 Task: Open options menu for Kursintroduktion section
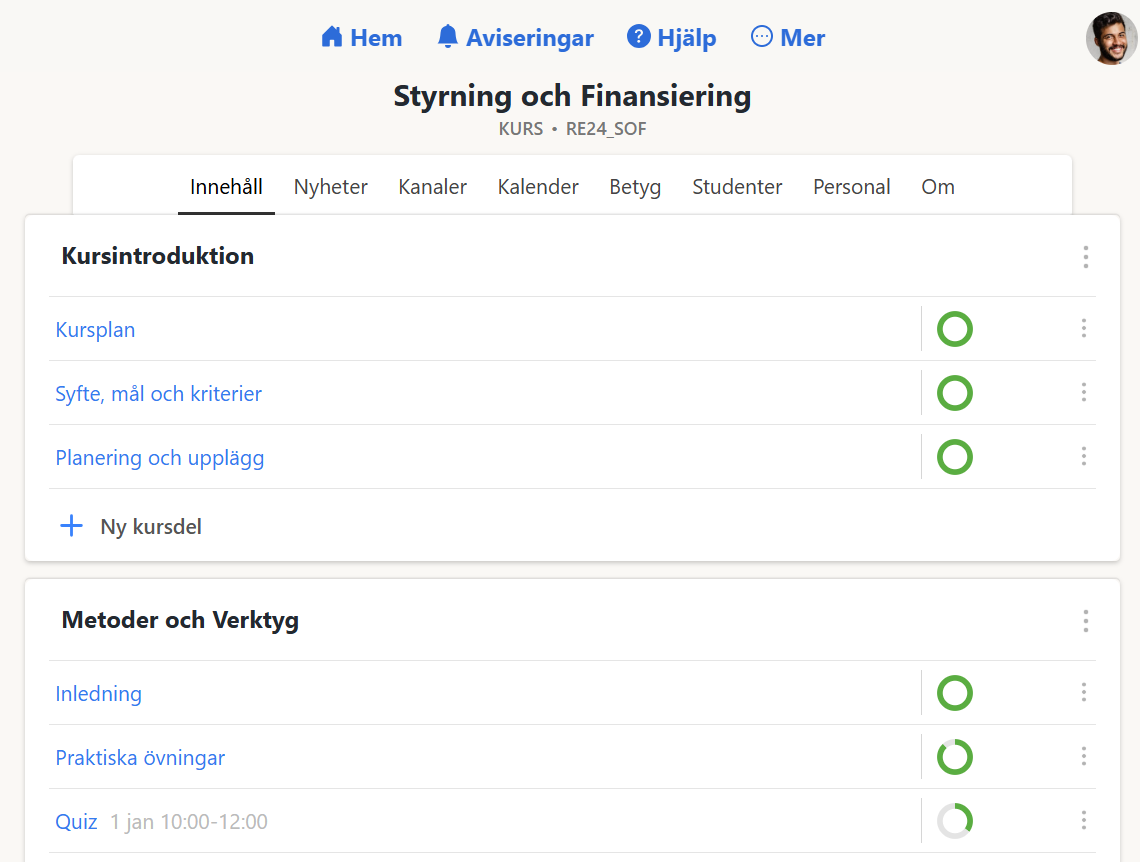pyautogui.click(x=1085, y=257)
